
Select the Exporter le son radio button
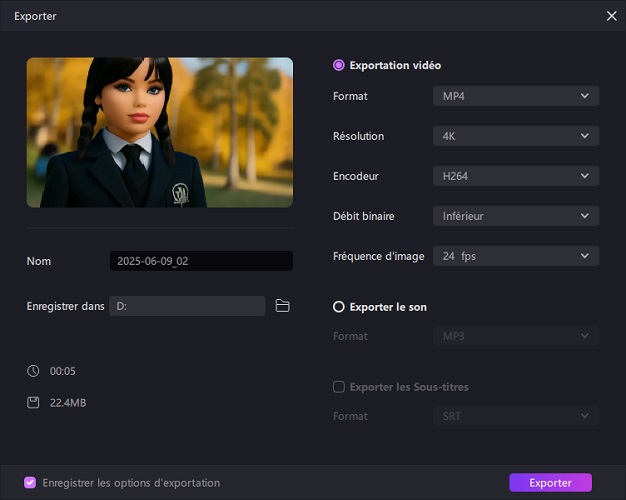click(x=339, y=307)
